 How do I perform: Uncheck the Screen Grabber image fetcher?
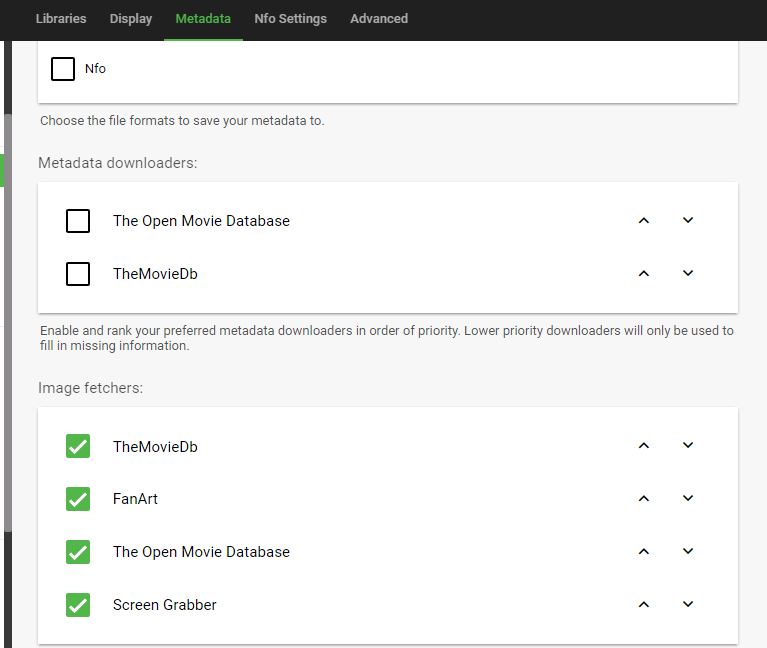78,605
